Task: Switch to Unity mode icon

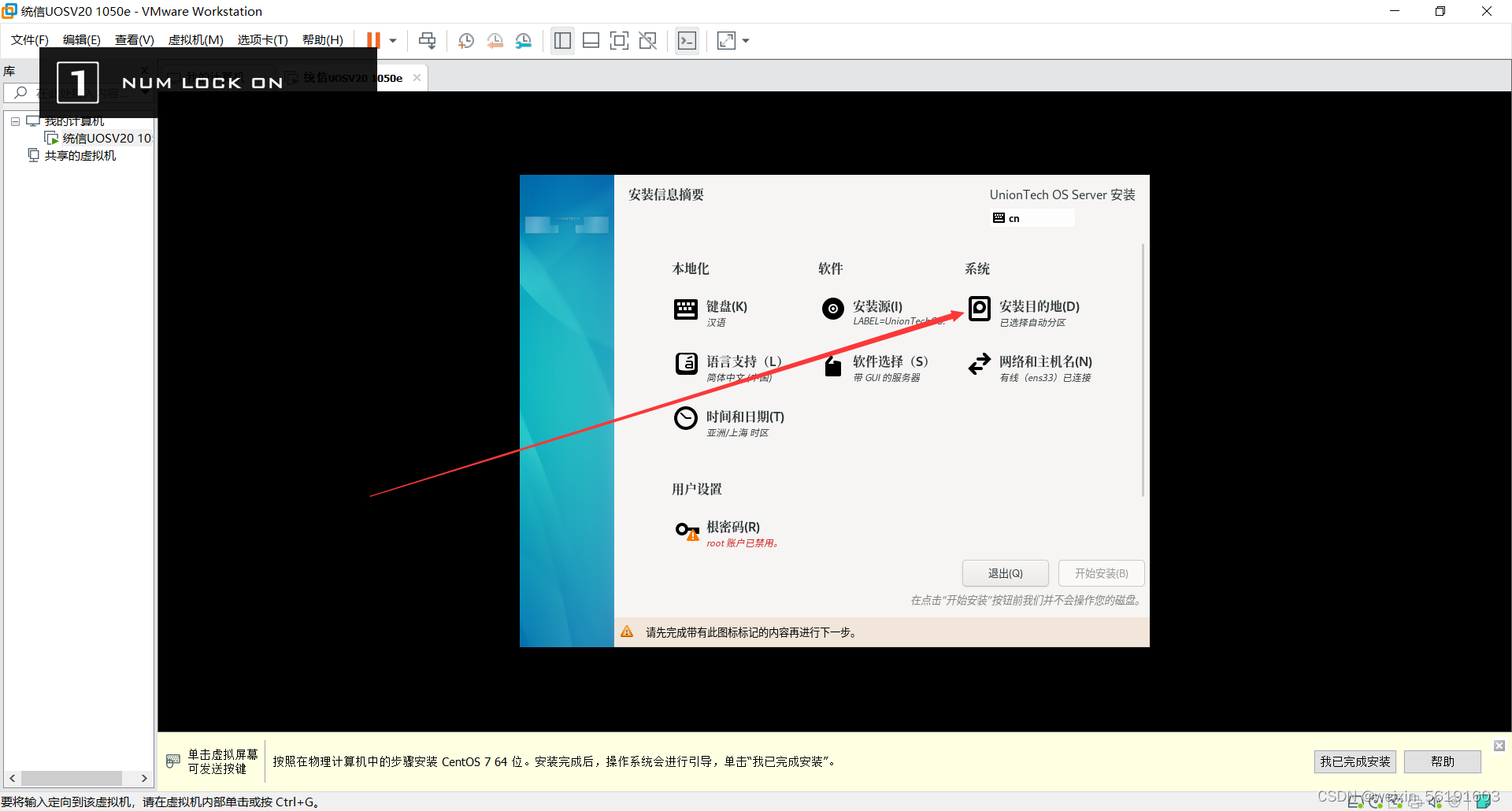Action: (648, 40)
